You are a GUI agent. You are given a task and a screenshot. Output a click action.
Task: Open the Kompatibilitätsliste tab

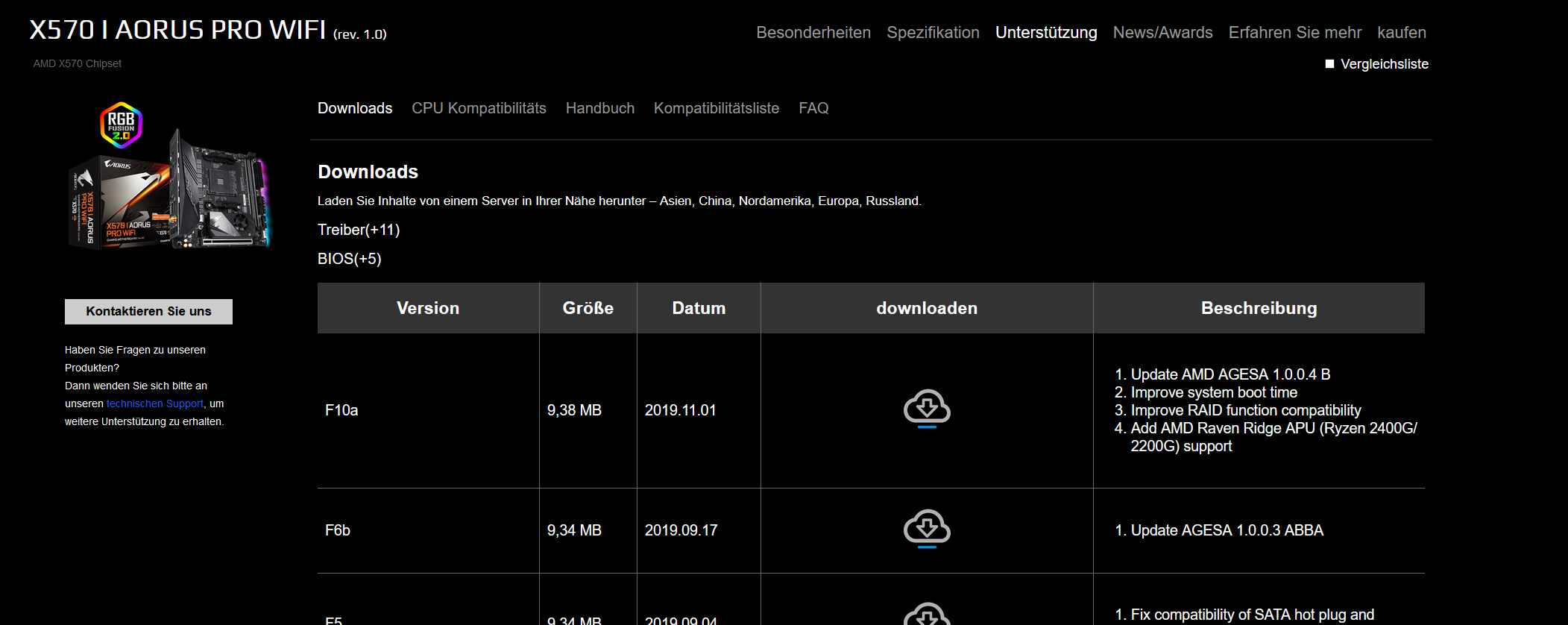pyautogui.click(x=717, y=108)
